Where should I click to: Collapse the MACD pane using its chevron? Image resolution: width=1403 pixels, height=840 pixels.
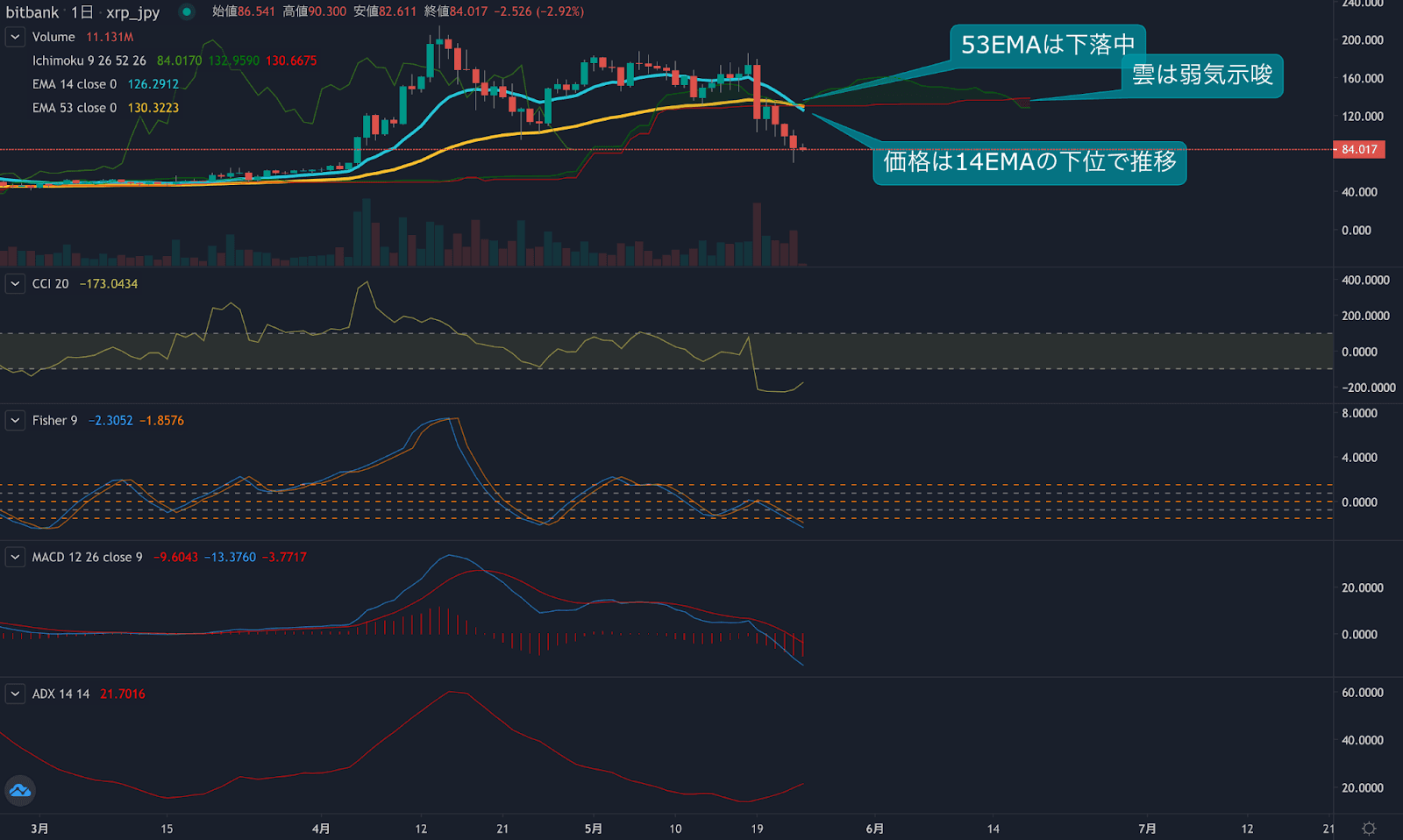click(x=15, y=558)
